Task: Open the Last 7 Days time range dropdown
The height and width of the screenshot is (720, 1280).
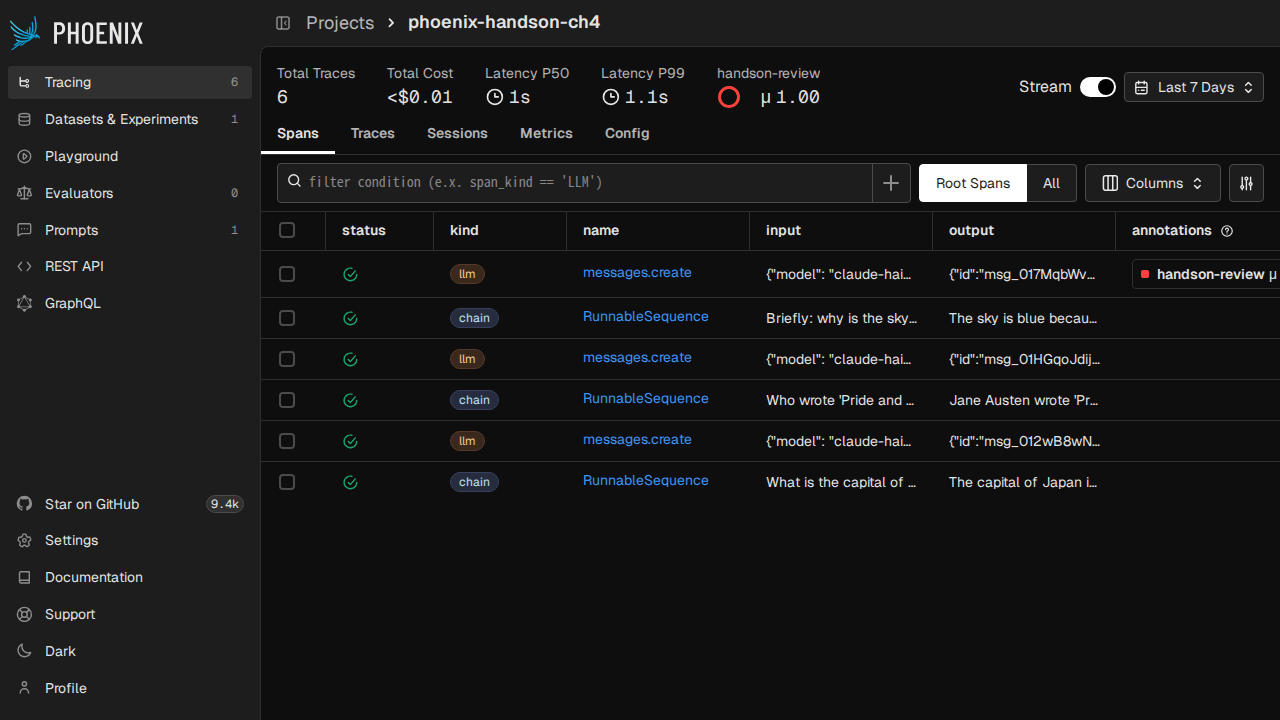Action: 1193,87
